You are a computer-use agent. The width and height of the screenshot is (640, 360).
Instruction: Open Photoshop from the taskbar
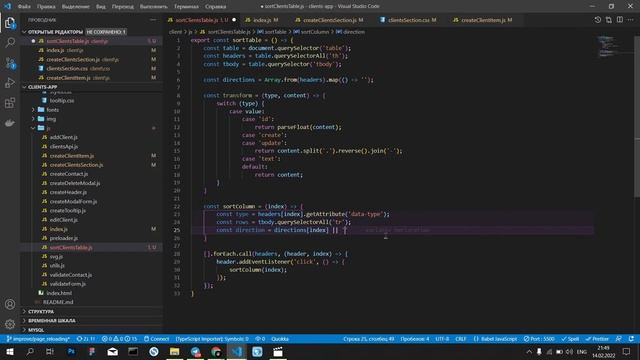pos(71,352)
